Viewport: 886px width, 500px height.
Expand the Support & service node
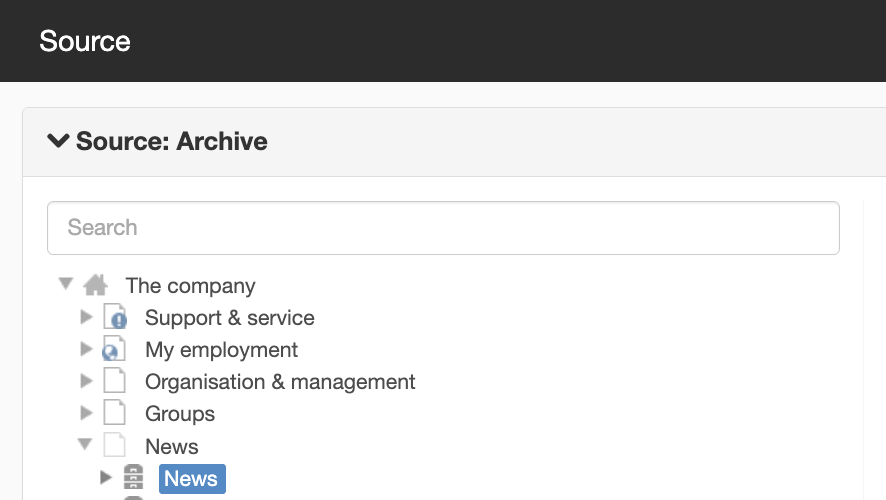86,317
